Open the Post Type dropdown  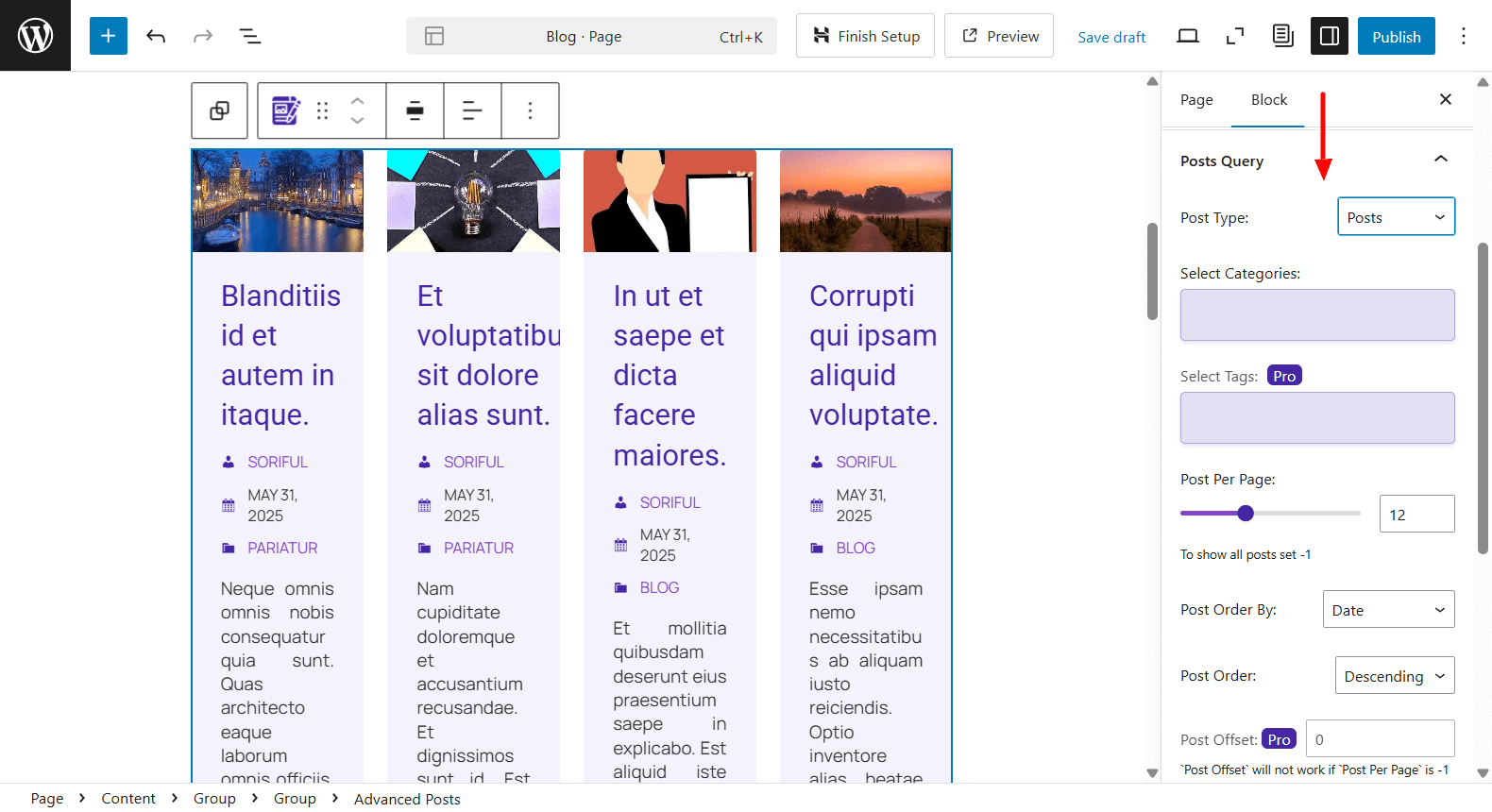click(x=1396, y=217)
